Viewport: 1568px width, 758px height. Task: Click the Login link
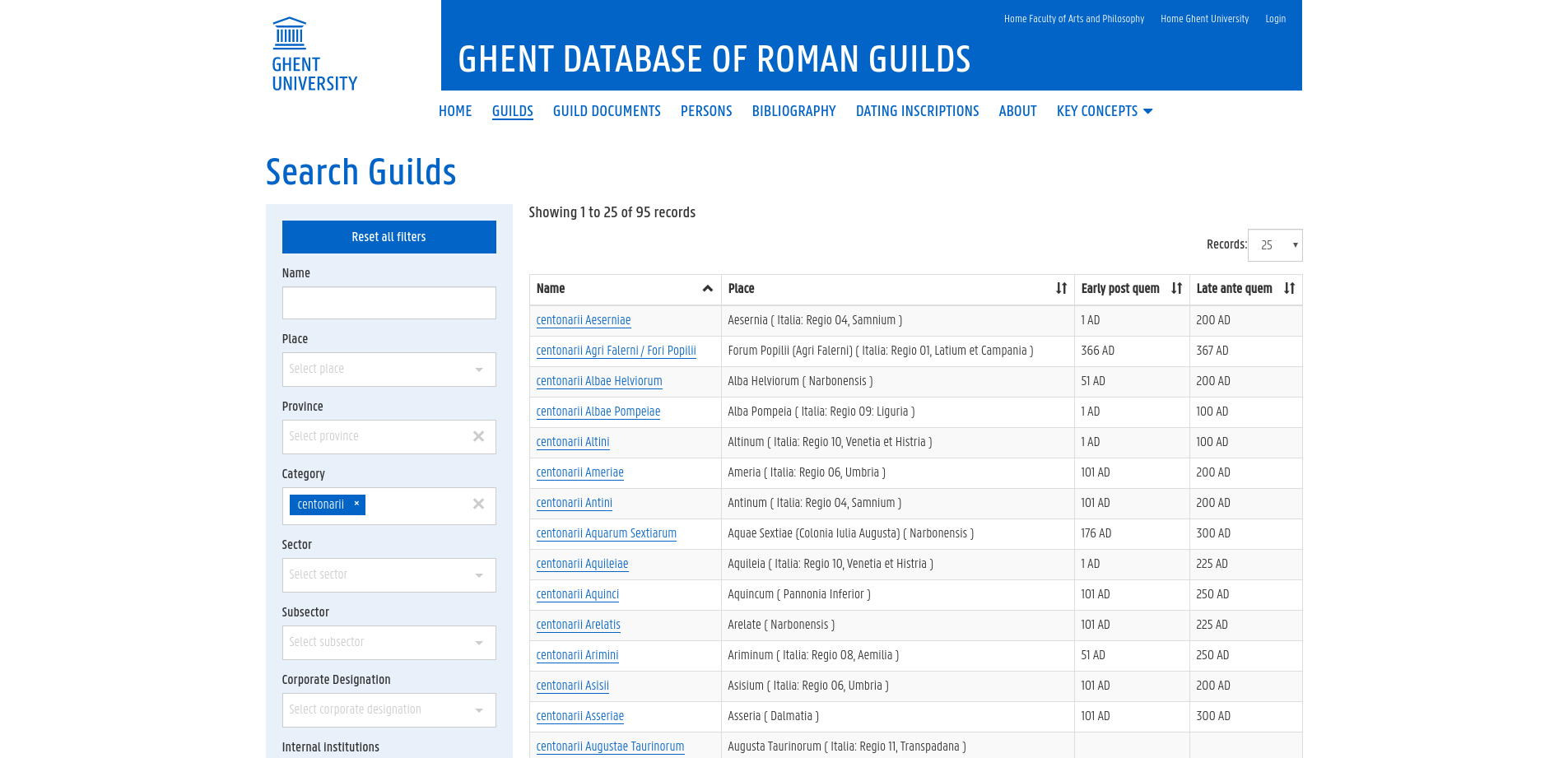point(1276,19)
